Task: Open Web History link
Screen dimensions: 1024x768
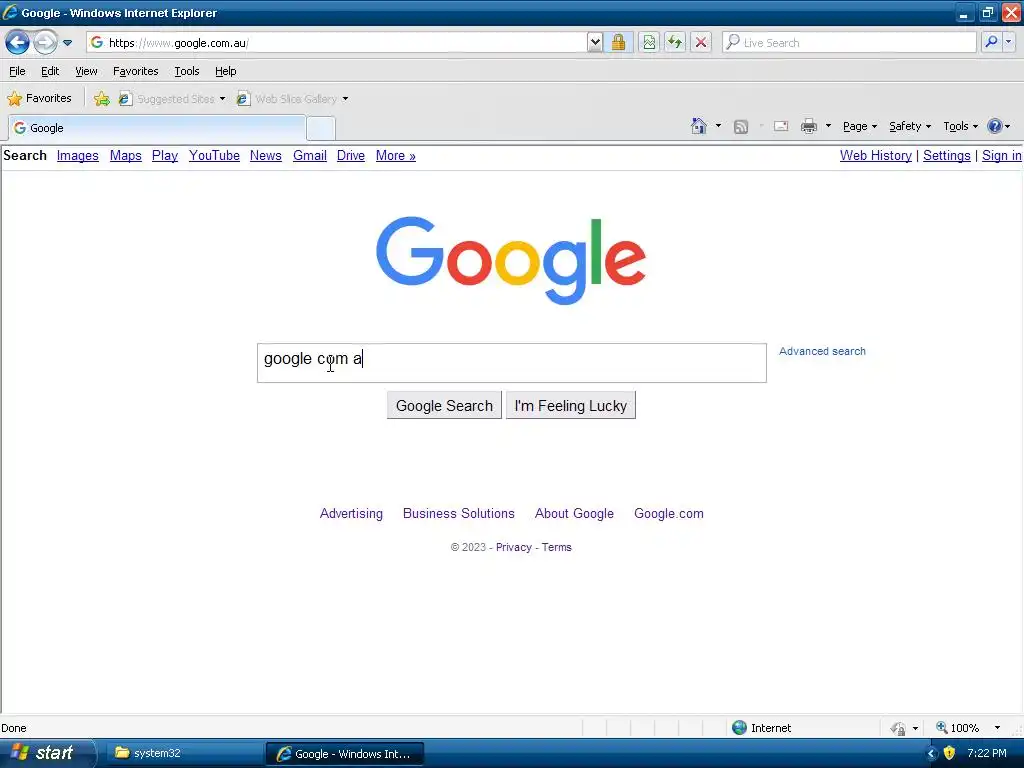Action: pyautogui.click(x=876, y=155)
